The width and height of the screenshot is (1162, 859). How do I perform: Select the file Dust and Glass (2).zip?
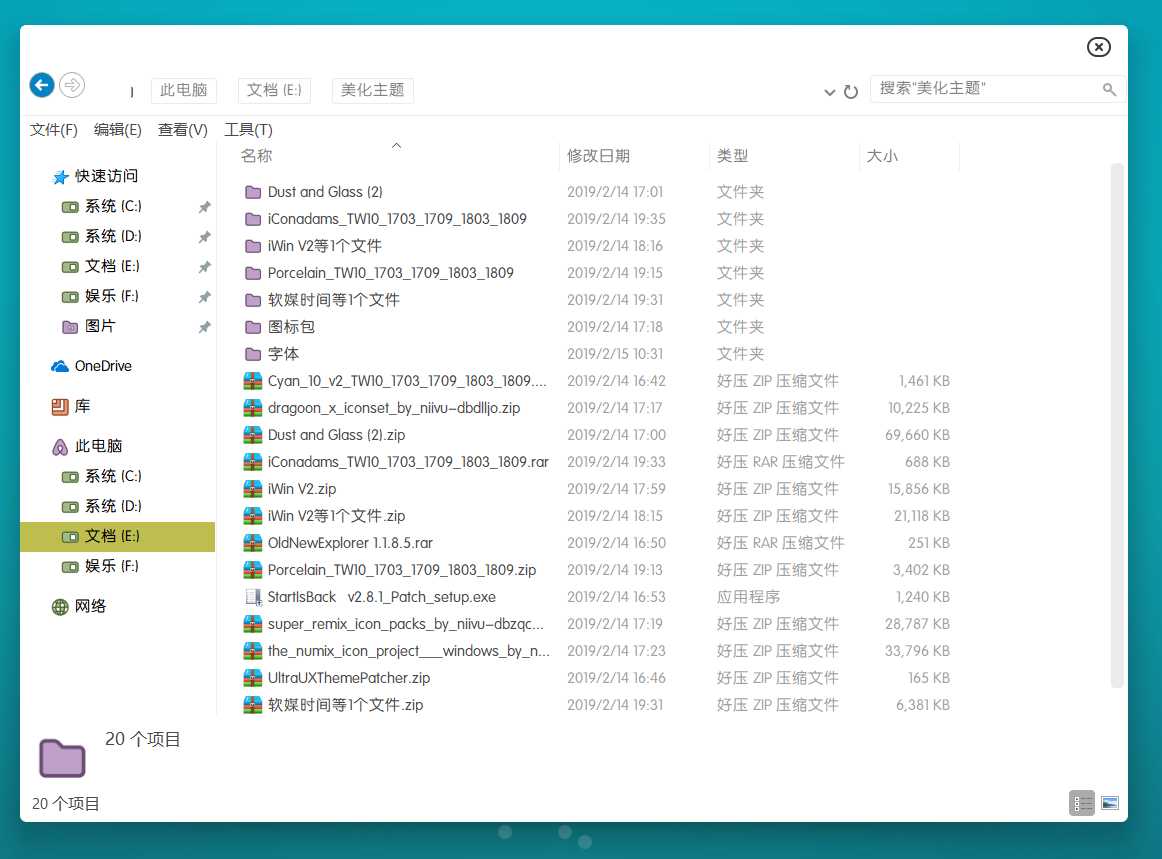tap(336, 434)
